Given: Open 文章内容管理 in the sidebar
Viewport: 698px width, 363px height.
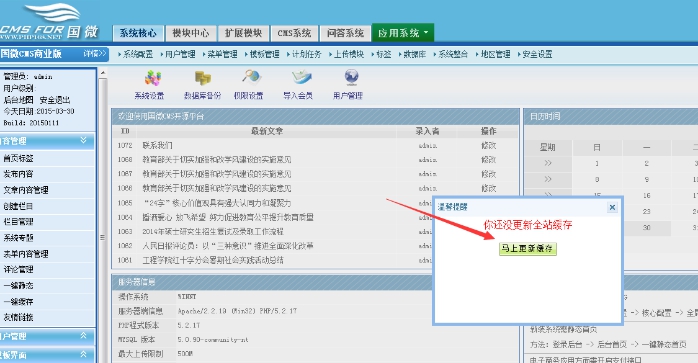Looking at the screenshot, I should [x=26, y=190].
